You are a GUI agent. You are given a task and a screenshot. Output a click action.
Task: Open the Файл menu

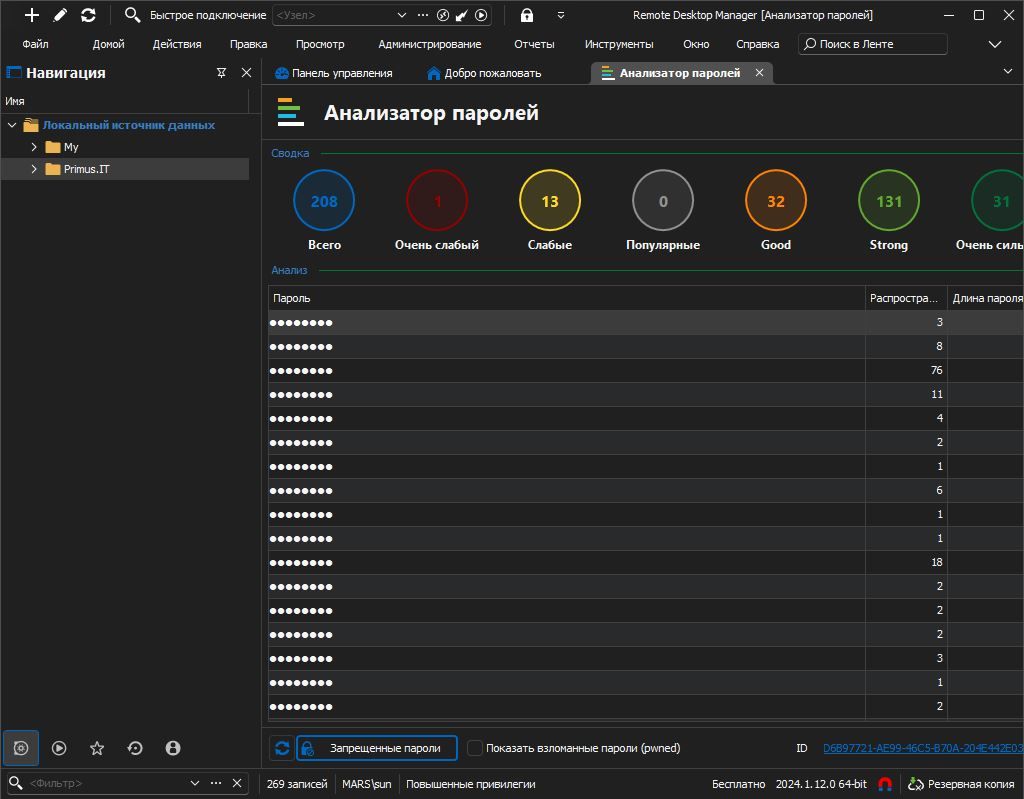[35, 44]
